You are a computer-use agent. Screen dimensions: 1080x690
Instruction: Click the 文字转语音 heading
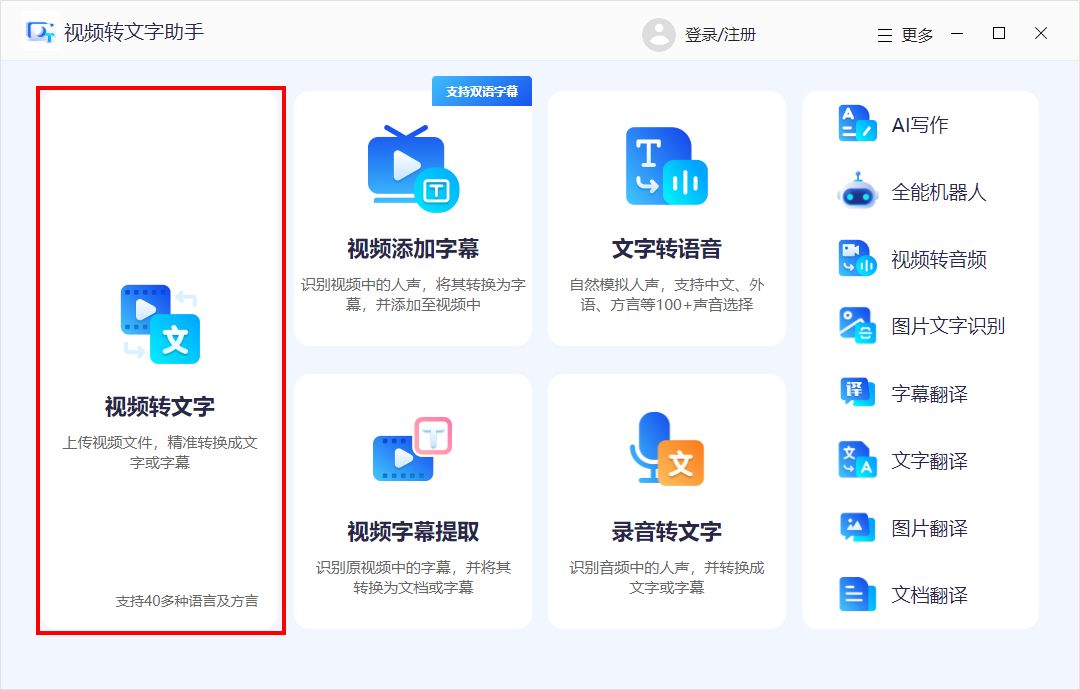click(x=666, y=249)
